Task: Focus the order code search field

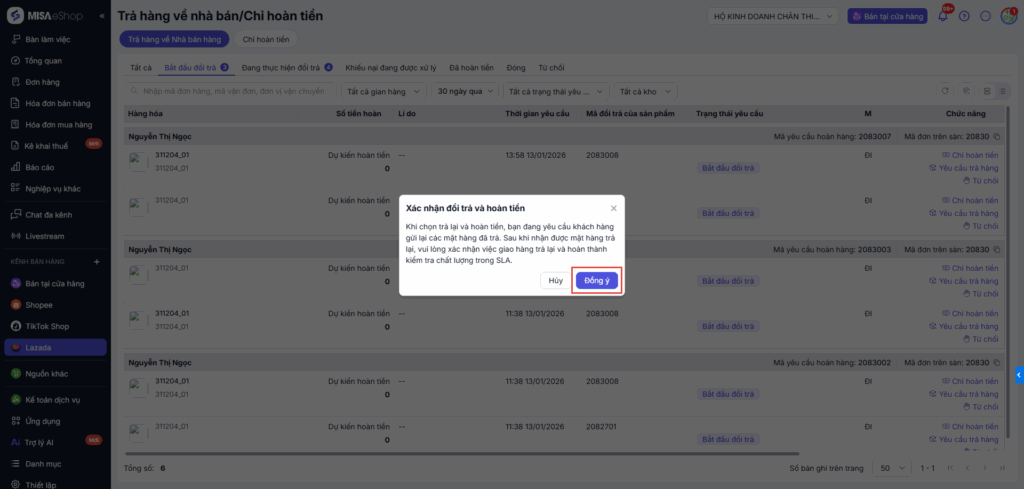Action: coord(231,91)
